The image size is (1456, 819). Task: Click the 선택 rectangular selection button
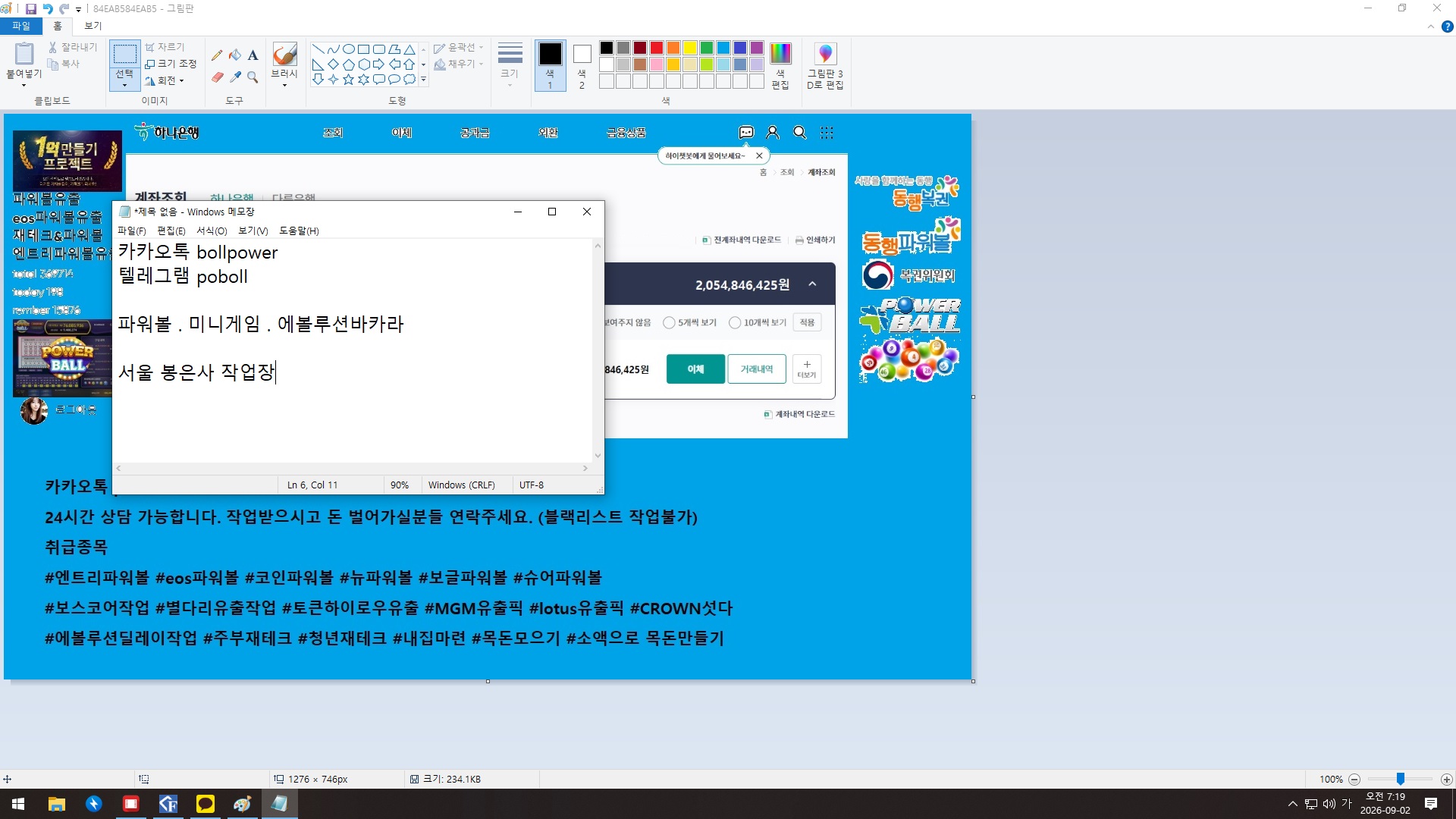click(124, 54)
